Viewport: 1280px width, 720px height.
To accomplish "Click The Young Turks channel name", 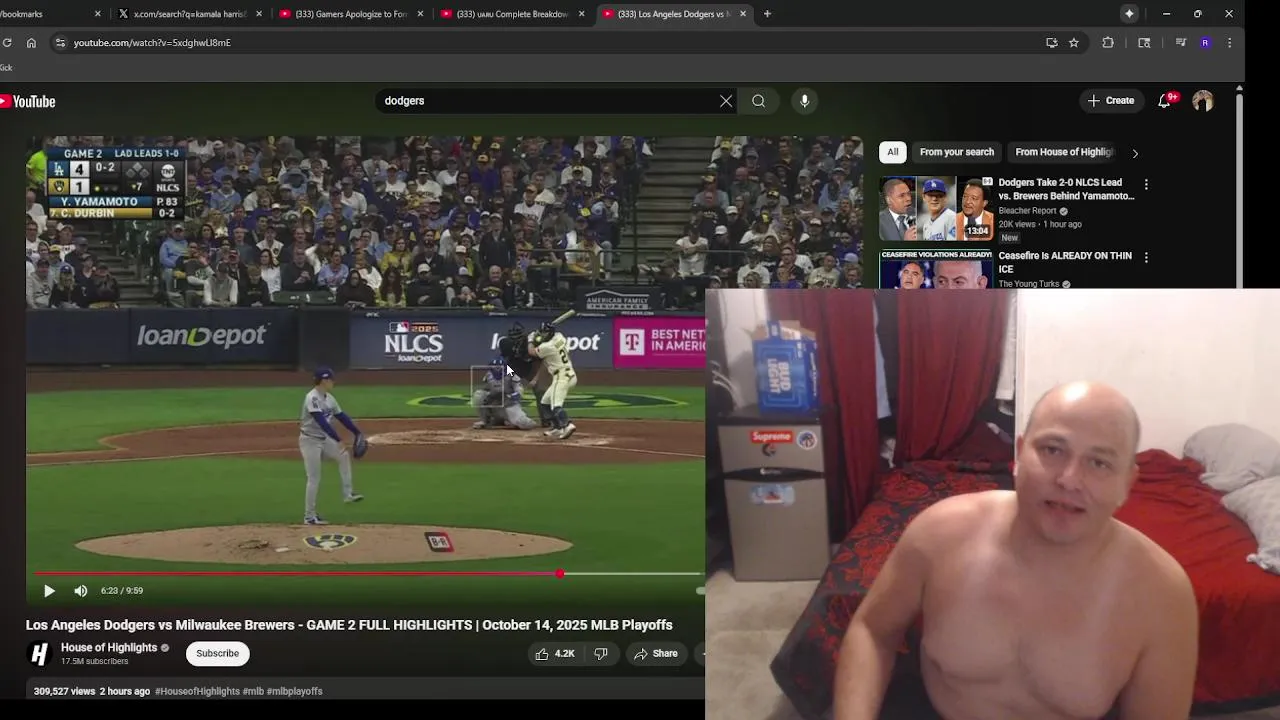I will click(1028, 284).
